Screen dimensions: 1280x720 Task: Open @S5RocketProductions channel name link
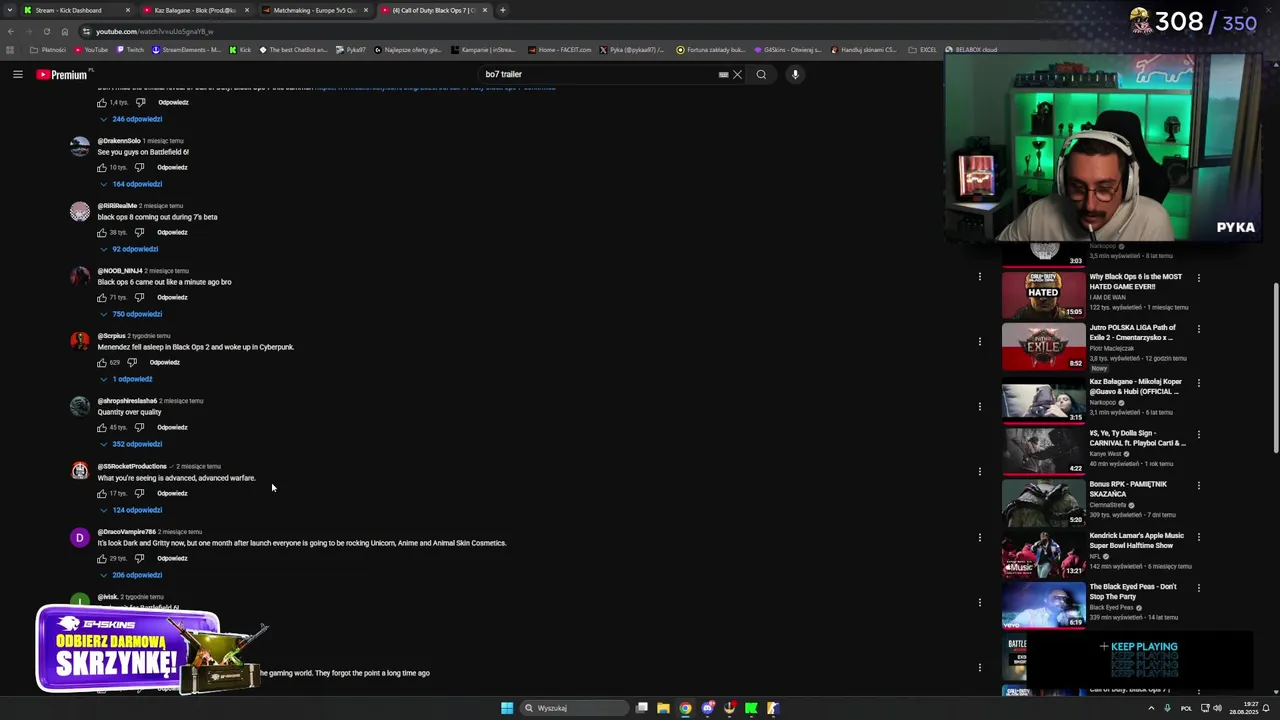tap(132, 466)
